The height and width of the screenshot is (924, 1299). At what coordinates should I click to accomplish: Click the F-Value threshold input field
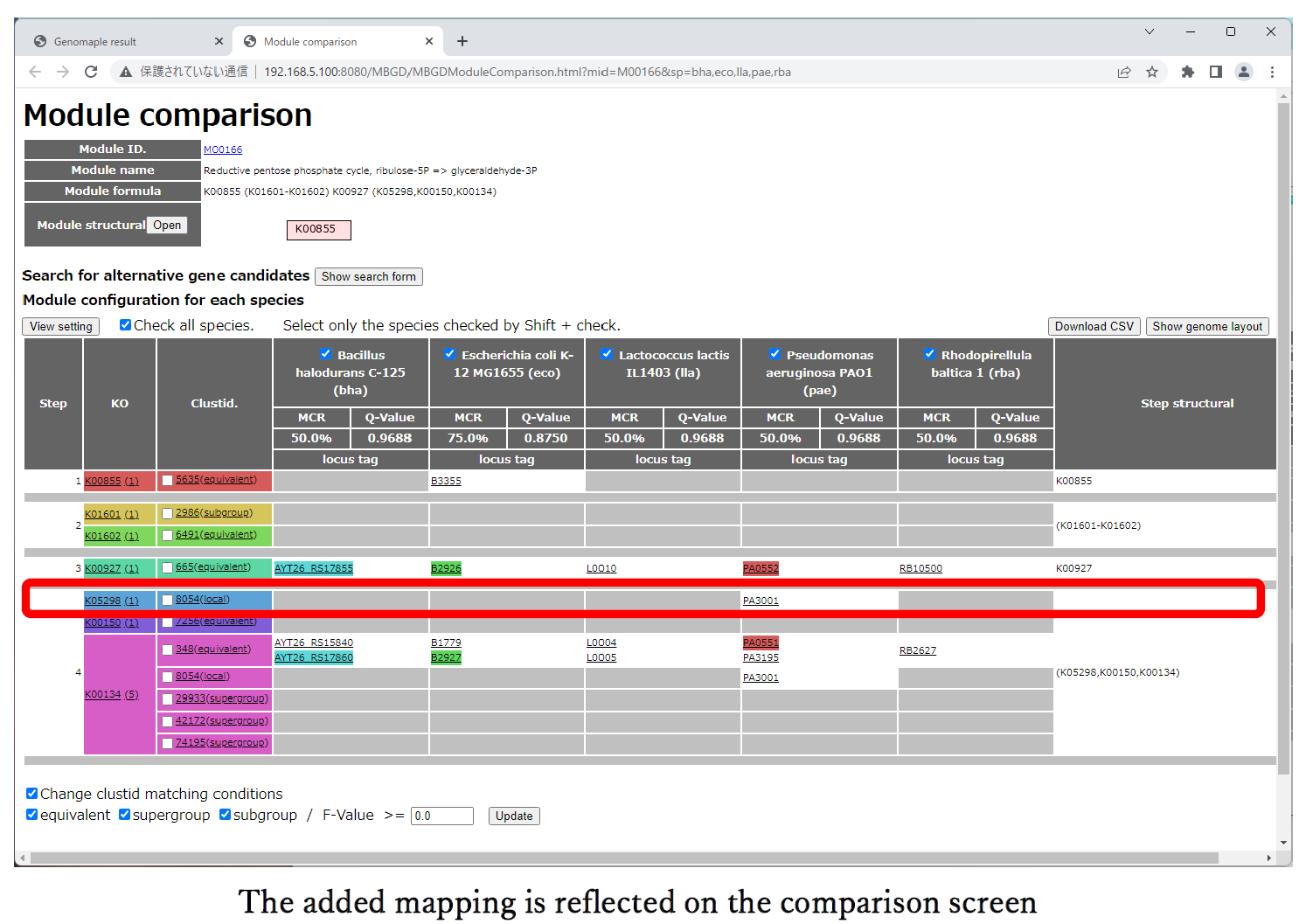point(441,816)
